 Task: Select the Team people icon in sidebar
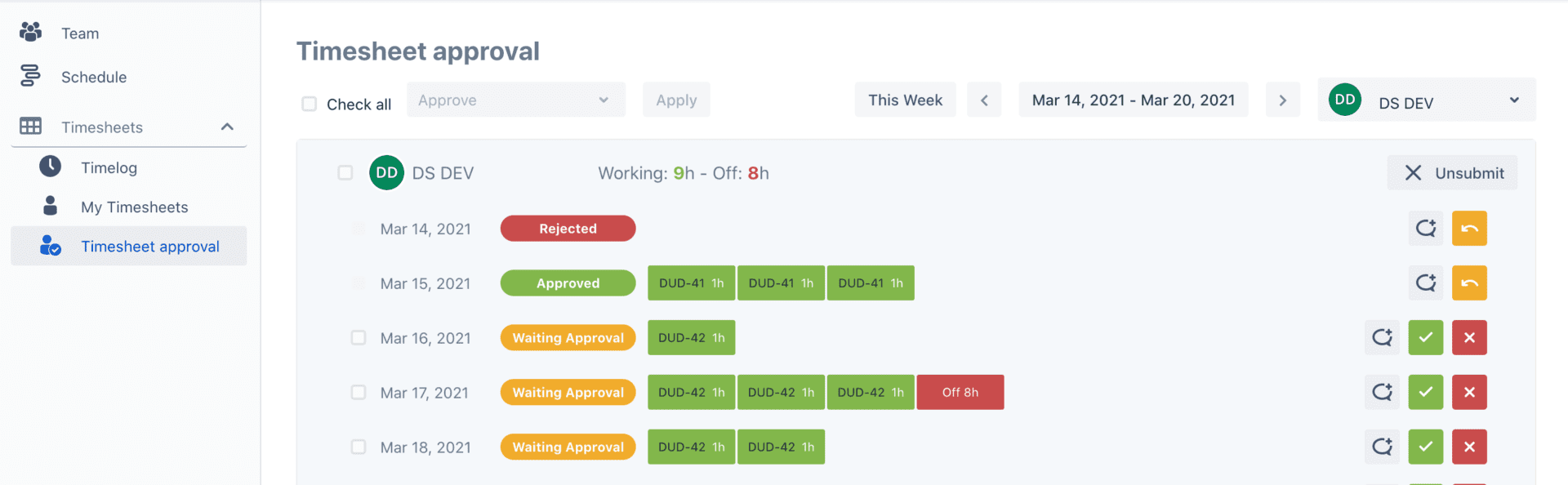click(30, 32)
